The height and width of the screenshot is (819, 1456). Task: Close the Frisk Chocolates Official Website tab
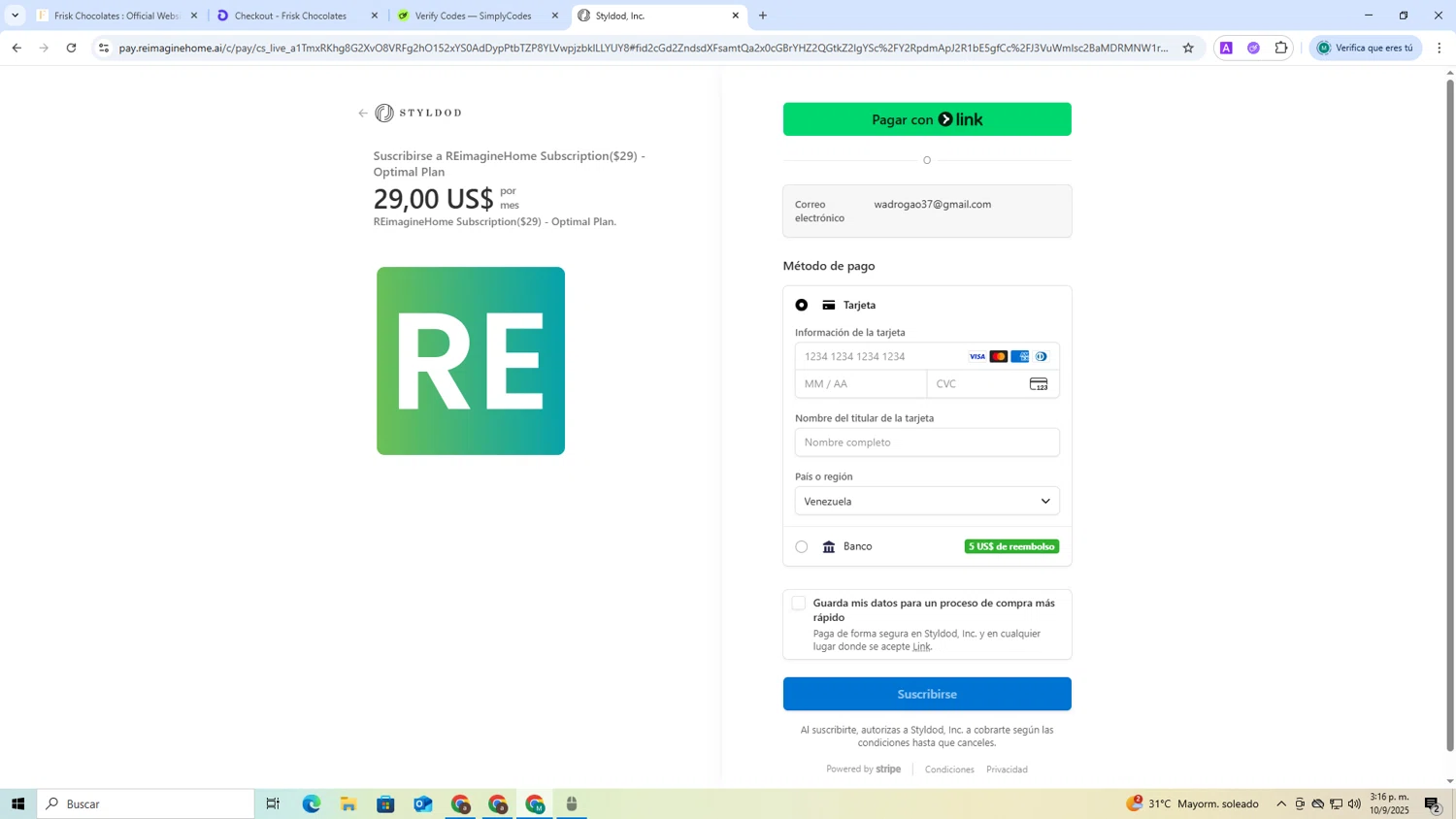pyautogui.click(x=194, y=16)
